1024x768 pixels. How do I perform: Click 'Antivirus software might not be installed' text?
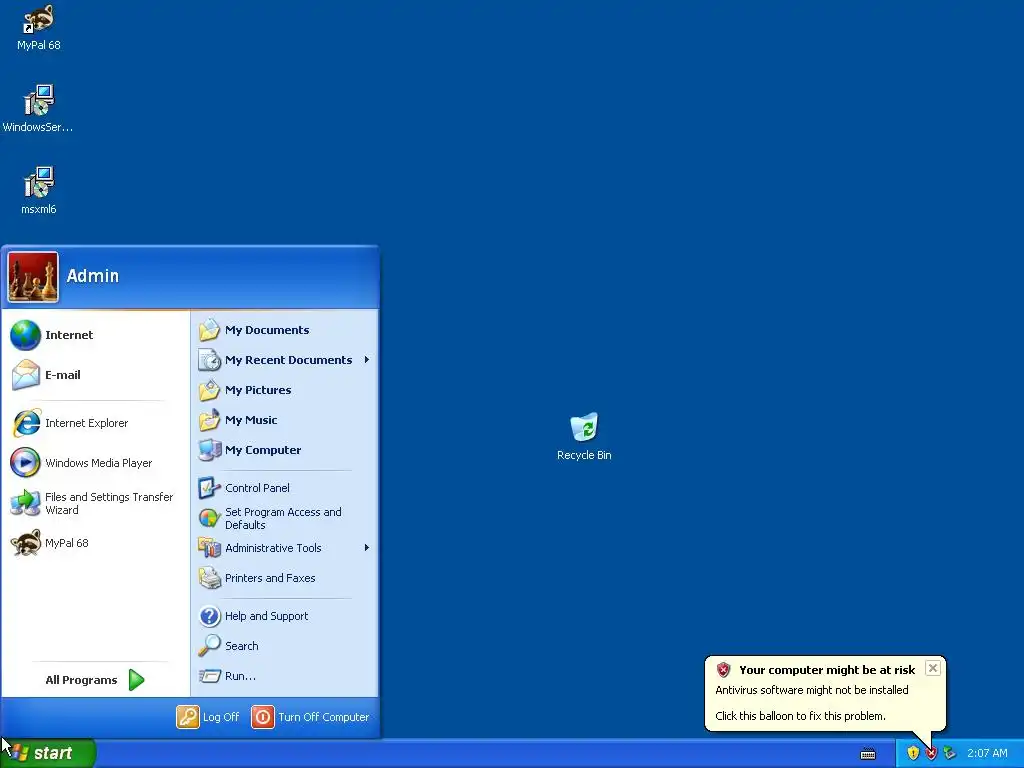(x=812, y=690)
